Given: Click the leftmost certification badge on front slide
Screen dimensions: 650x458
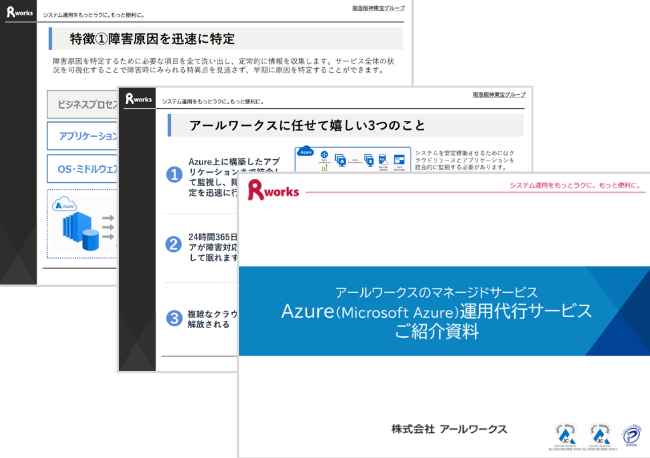Looking at the screenshot, I should pos(566,436).
